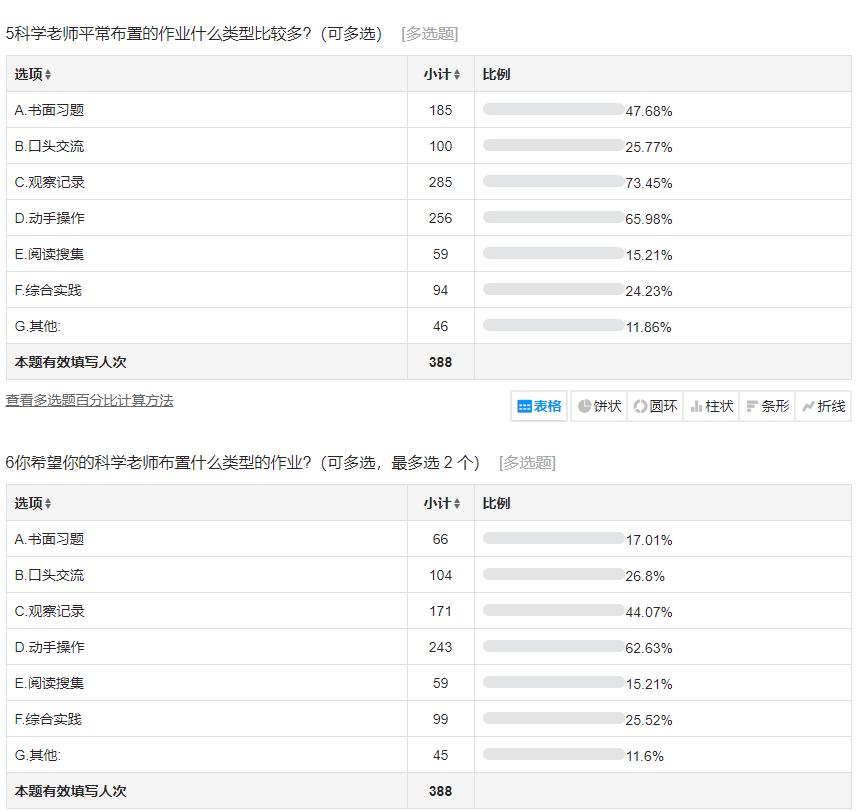Click the 62.63% 动手操作 progress bar
Viewport: 865px width, 811px height.
pos(553,646)
